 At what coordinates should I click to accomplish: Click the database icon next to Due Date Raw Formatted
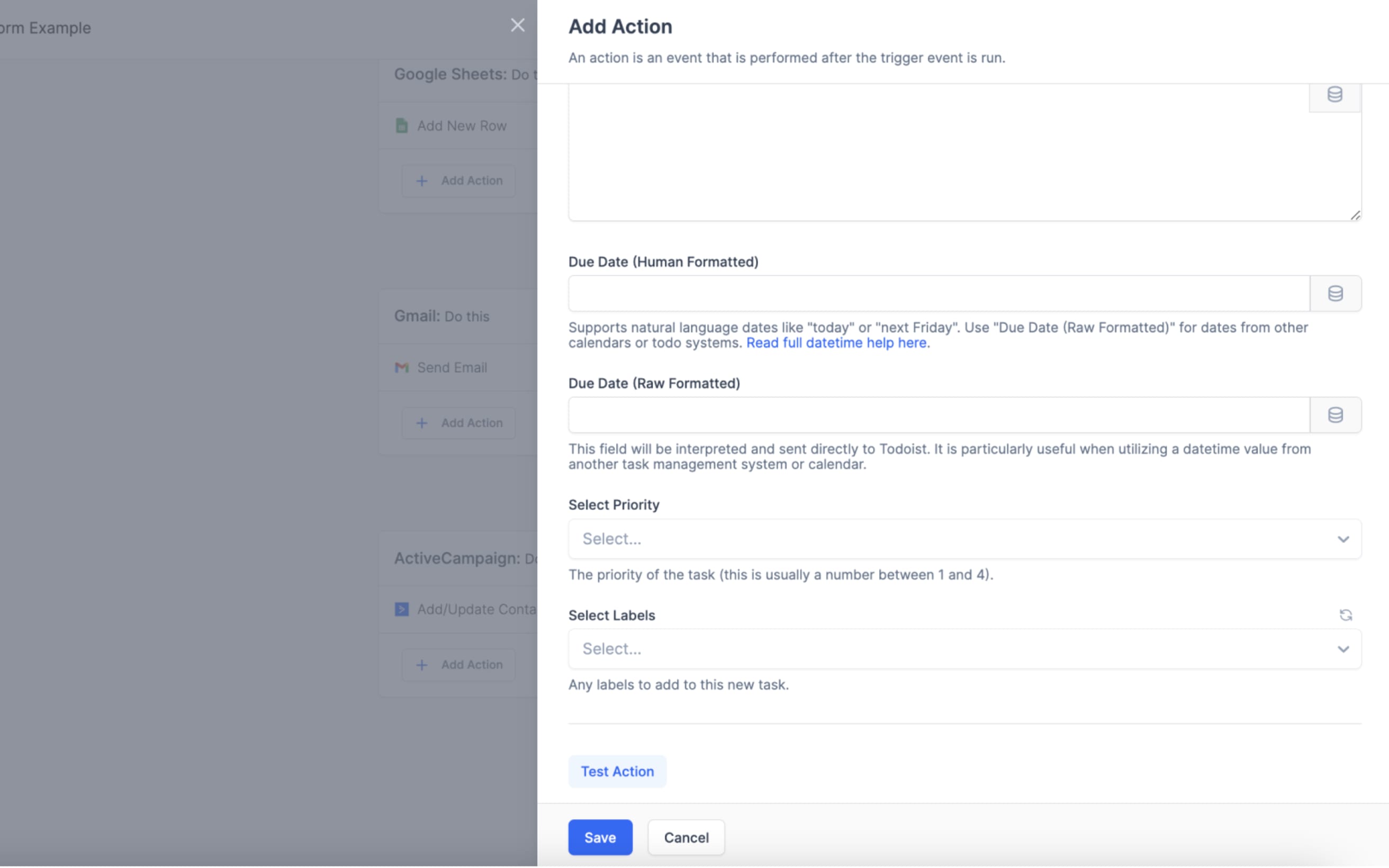coord(1335,414)
